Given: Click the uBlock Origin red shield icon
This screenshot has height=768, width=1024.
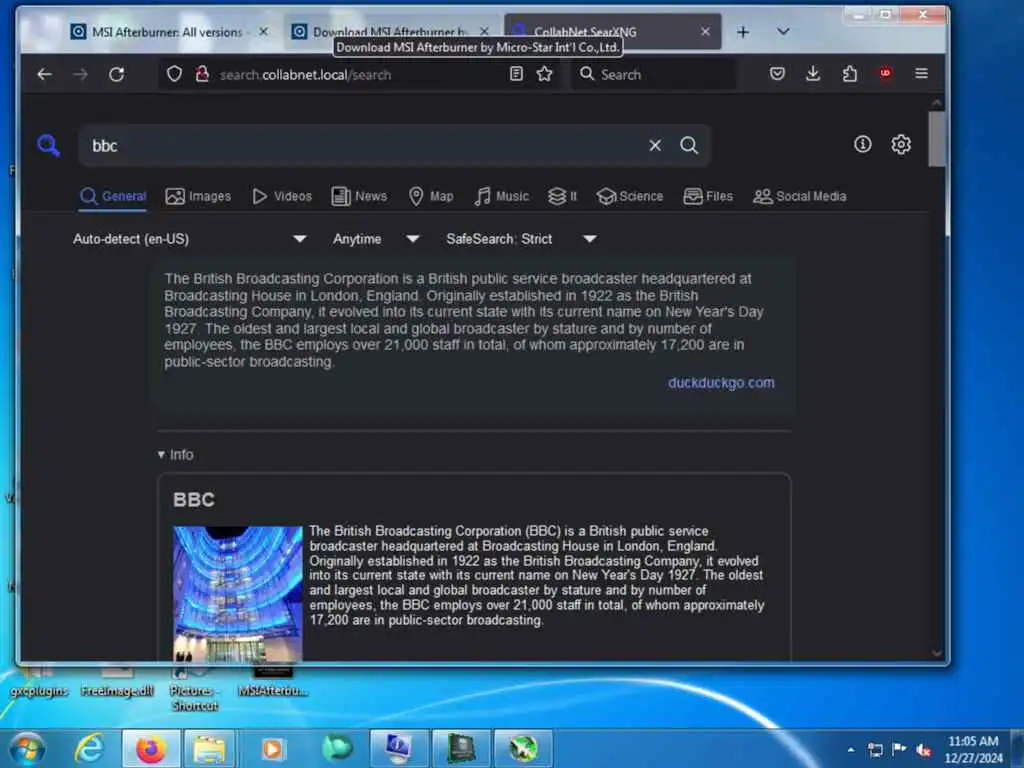Looking at the screenshot, I should (886, 73).
